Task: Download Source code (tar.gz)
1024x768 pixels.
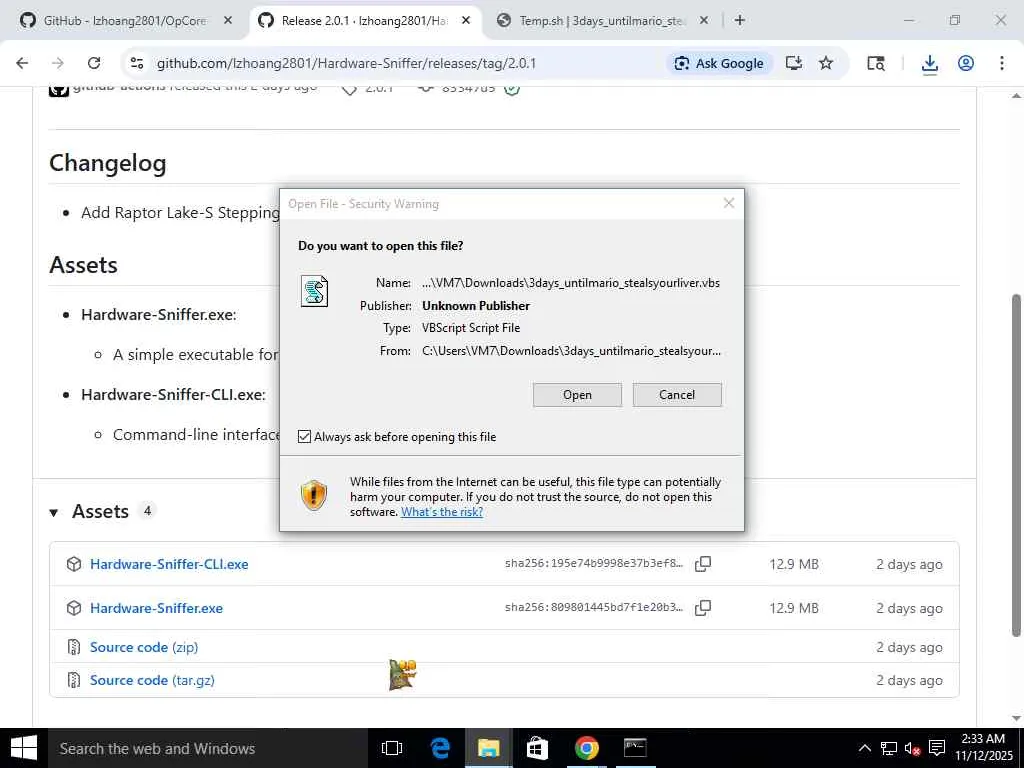Action: pyautogui.click(x=152, y=680)
